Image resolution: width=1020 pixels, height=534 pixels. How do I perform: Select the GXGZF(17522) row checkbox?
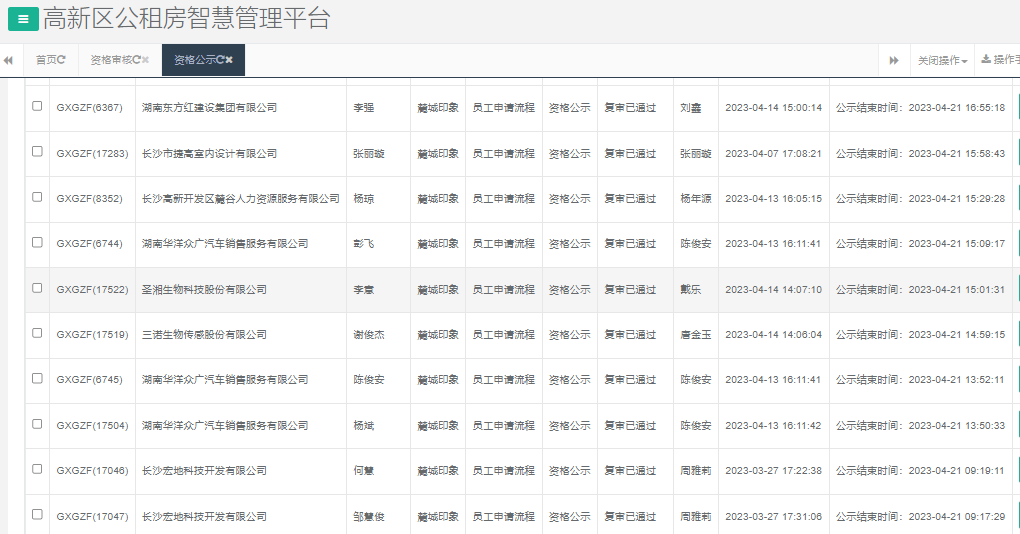click(37, 288)
